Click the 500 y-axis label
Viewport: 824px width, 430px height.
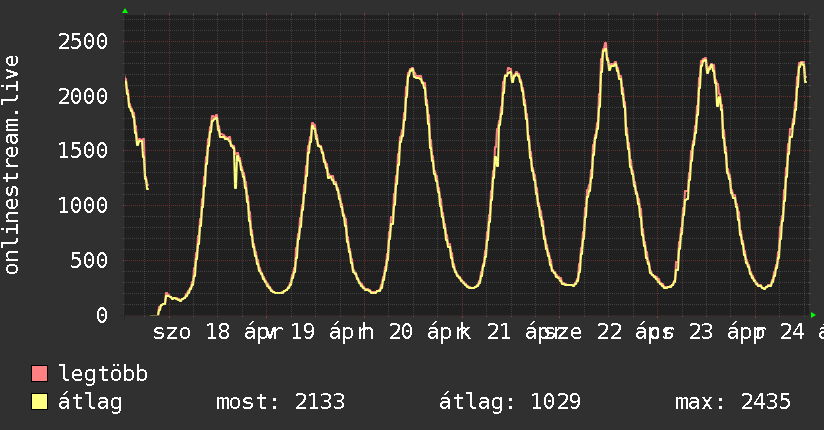pyautogui.click(x=89, y=260)
